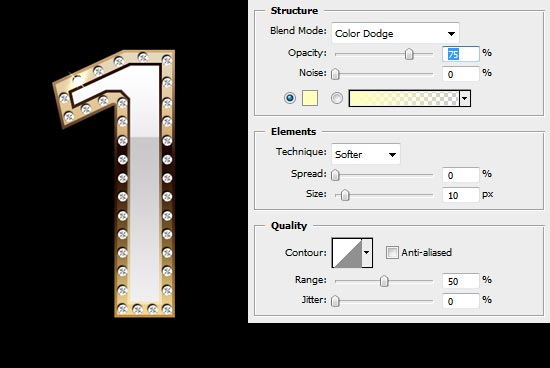Select the Spread percentage input field
The width and height of the screenshot is (550, 368).
point(461,175)
